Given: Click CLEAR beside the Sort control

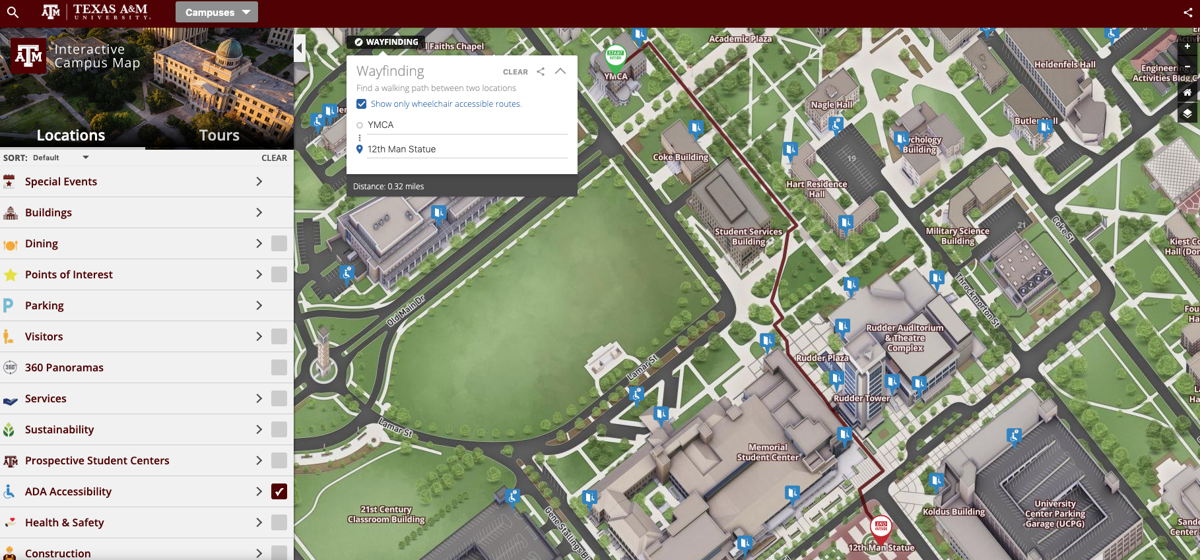Looking at the screenshot, I should coord(274,158).
